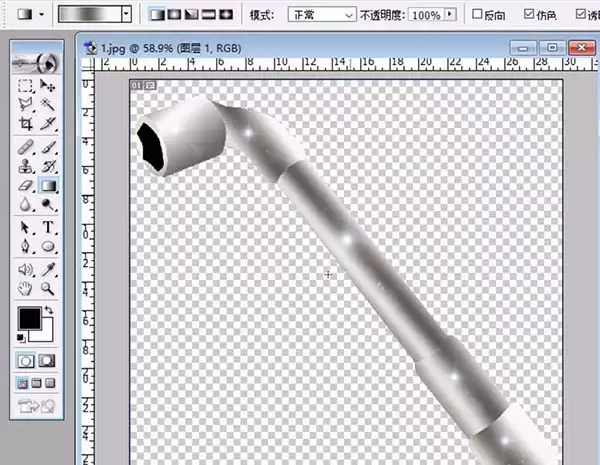Choose the Crop tool
This screenshot has width=600, height=465.
(25, 123)
